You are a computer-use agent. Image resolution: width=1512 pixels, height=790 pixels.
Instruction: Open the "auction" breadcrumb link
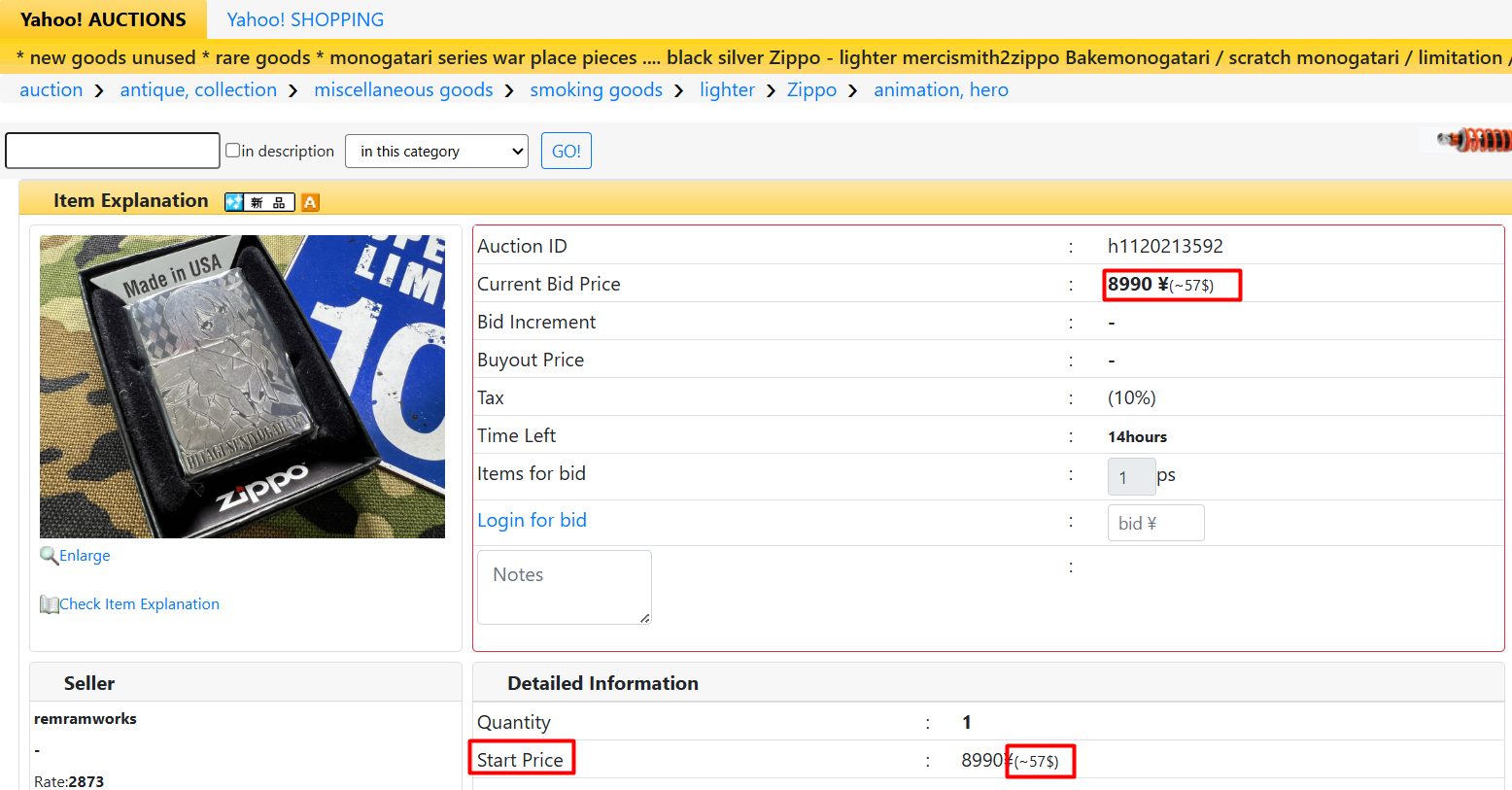tap(52, 90)
